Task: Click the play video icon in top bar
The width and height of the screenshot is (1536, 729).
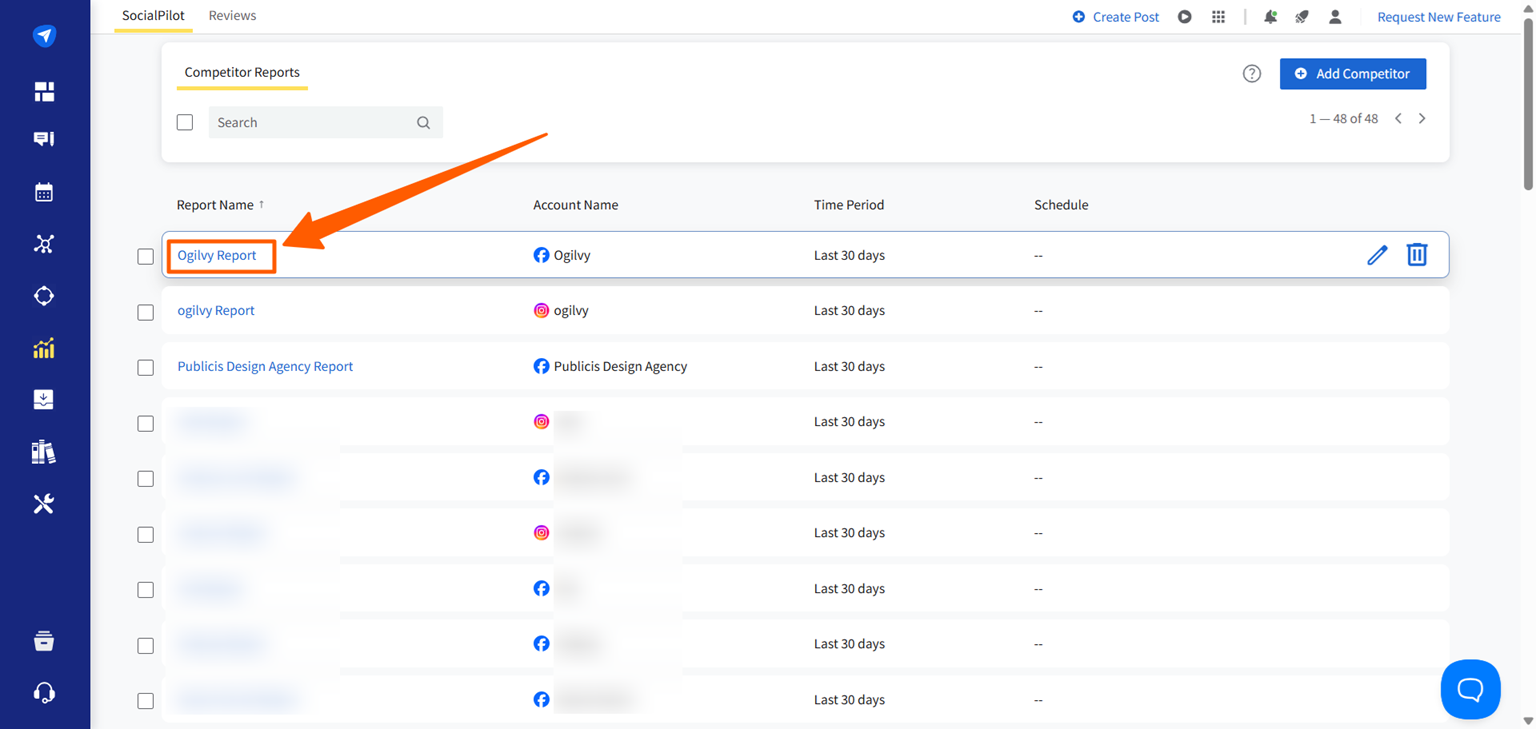Action: 1185,17
